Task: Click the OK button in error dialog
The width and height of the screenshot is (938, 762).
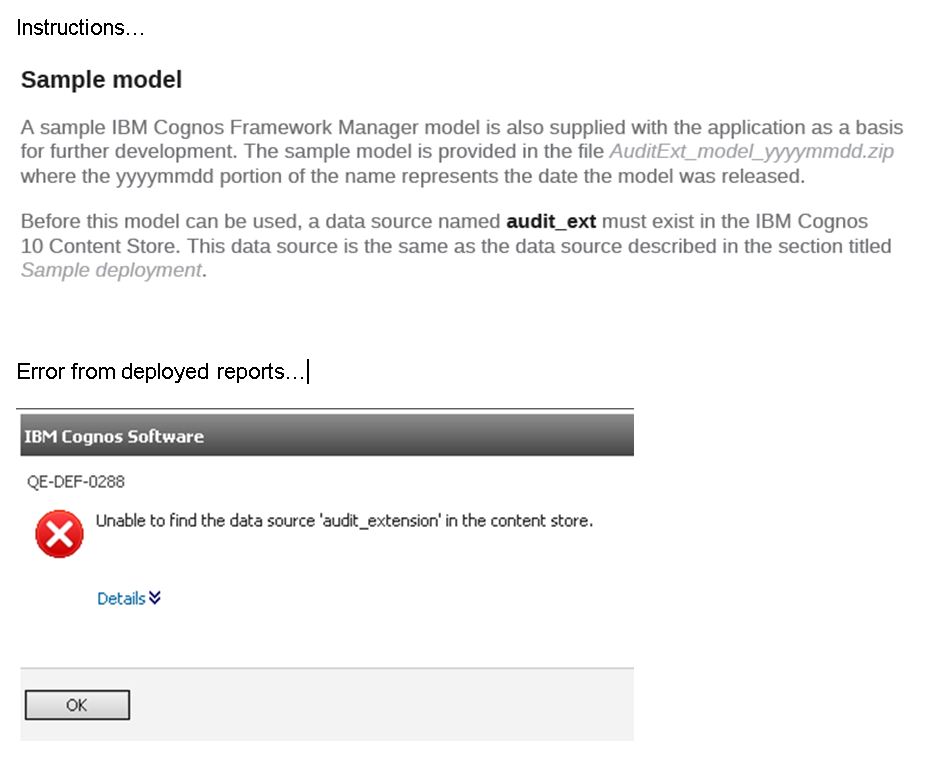Action: (x=77, y=705)
